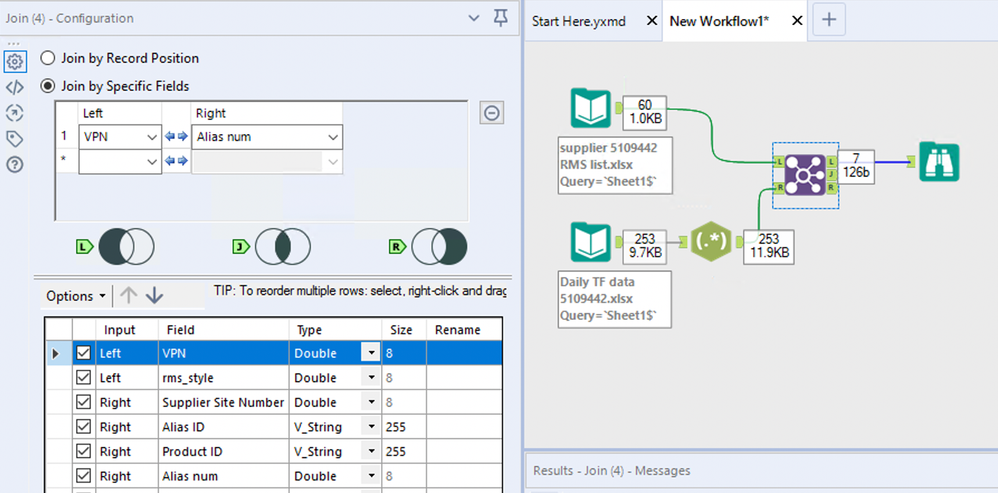Click the Size column header
This screenshot has height=493, width=998.
tap(404, 330)
